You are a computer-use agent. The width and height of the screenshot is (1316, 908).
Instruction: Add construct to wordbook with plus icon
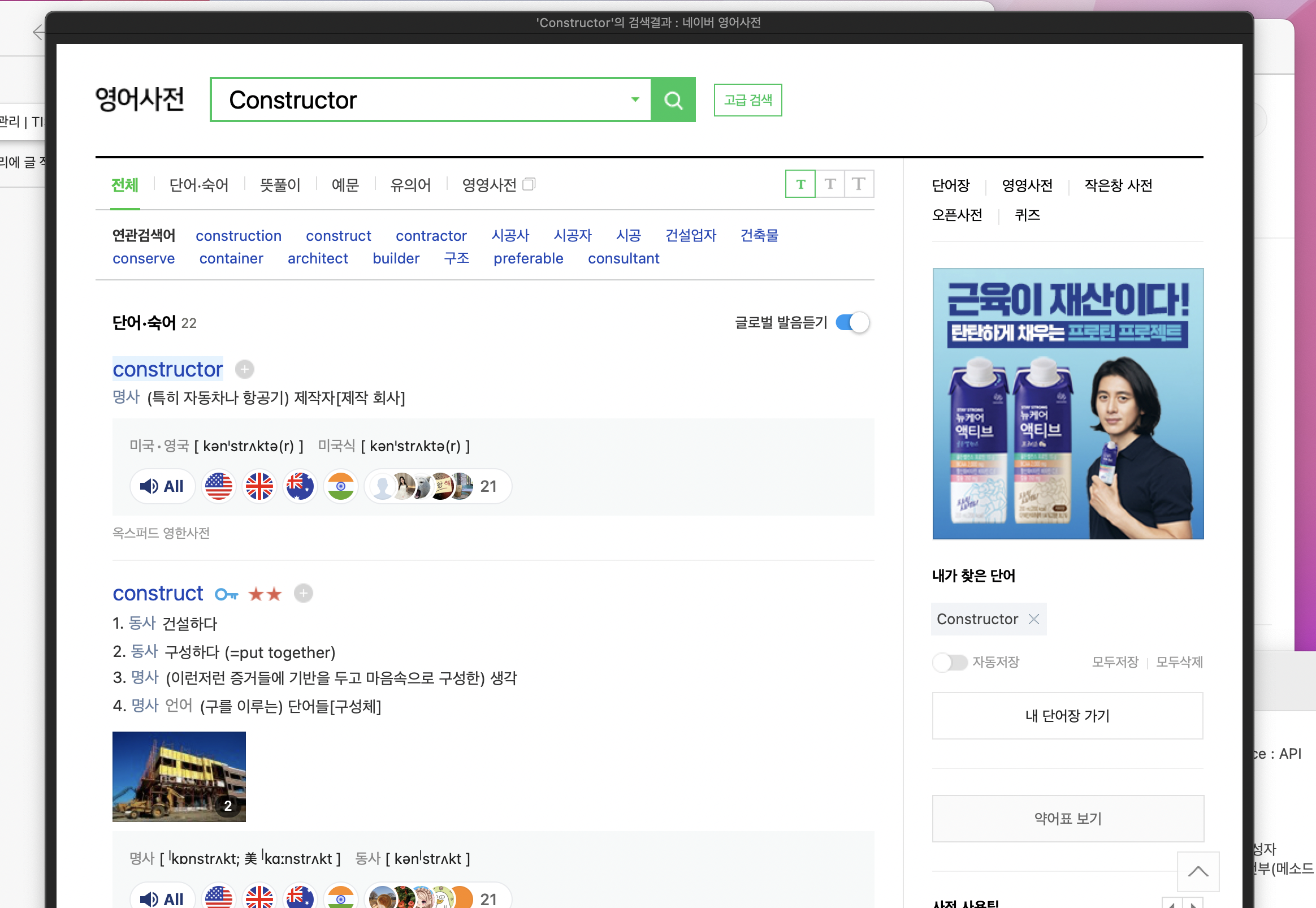tap(303, 594)
